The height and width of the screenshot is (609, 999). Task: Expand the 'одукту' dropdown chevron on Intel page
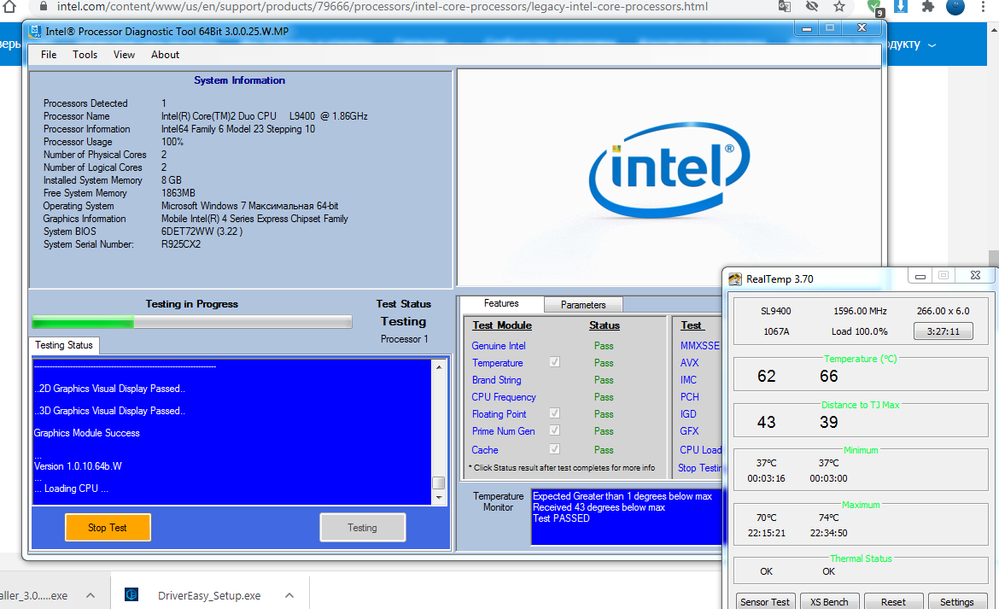click(932, 45)
